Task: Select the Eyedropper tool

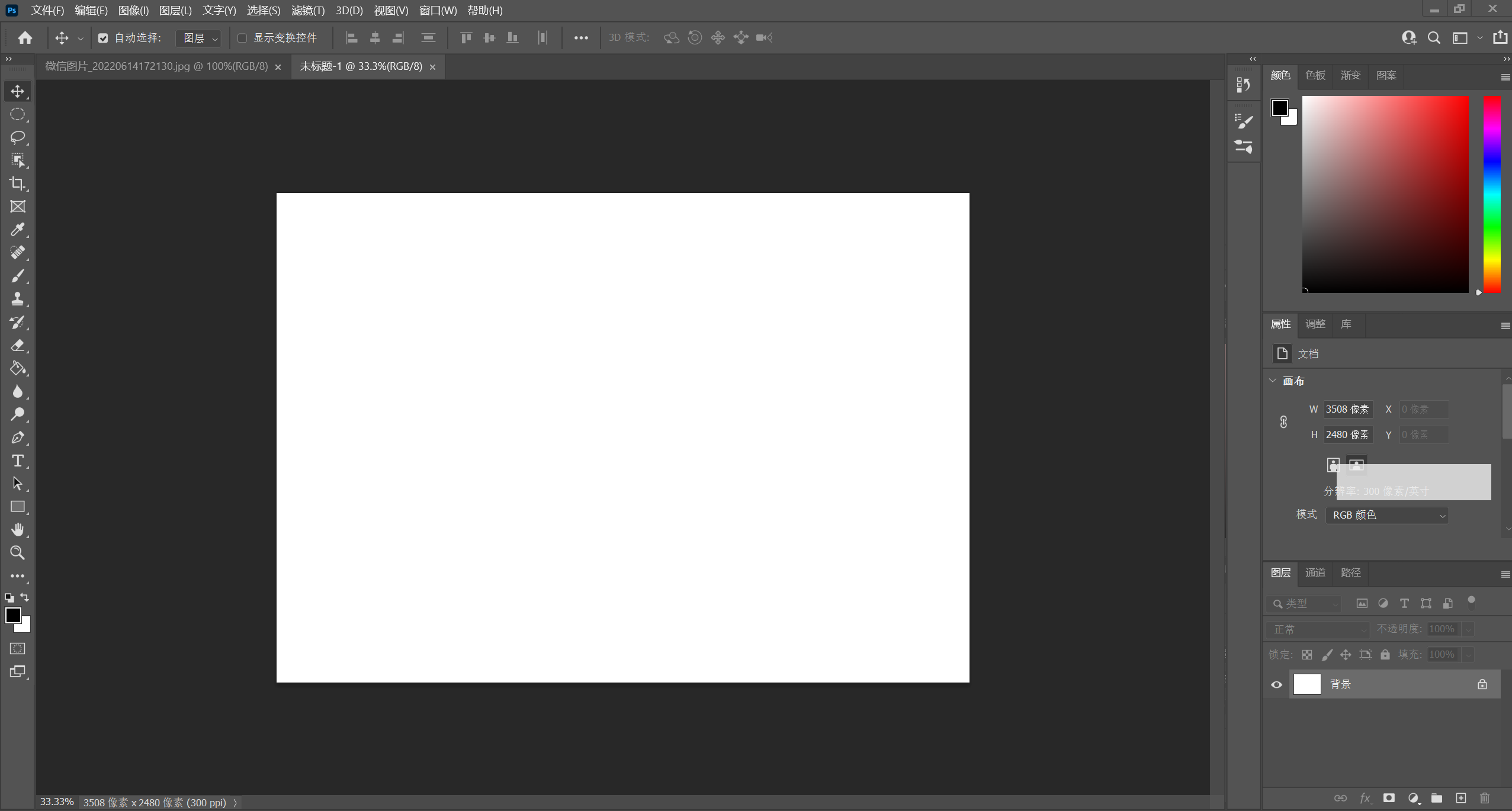Action: [x=17, y=230]
